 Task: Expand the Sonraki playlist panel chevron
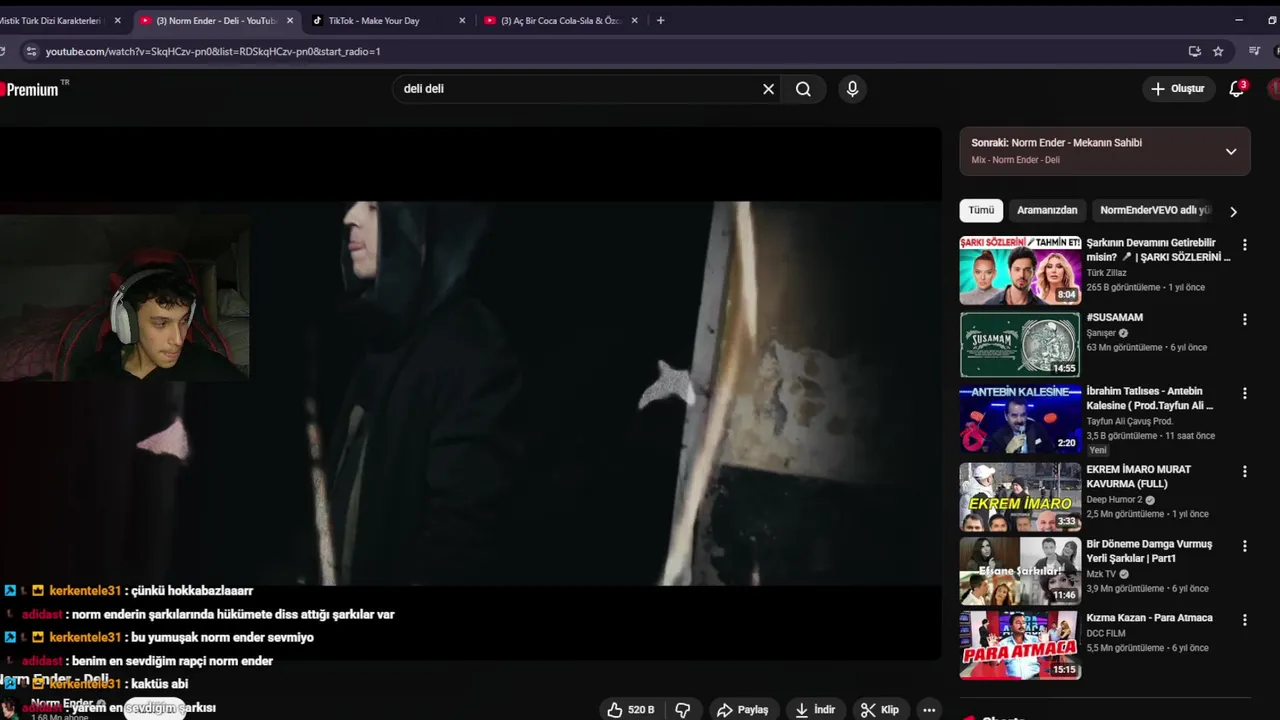click(1231, 151)
